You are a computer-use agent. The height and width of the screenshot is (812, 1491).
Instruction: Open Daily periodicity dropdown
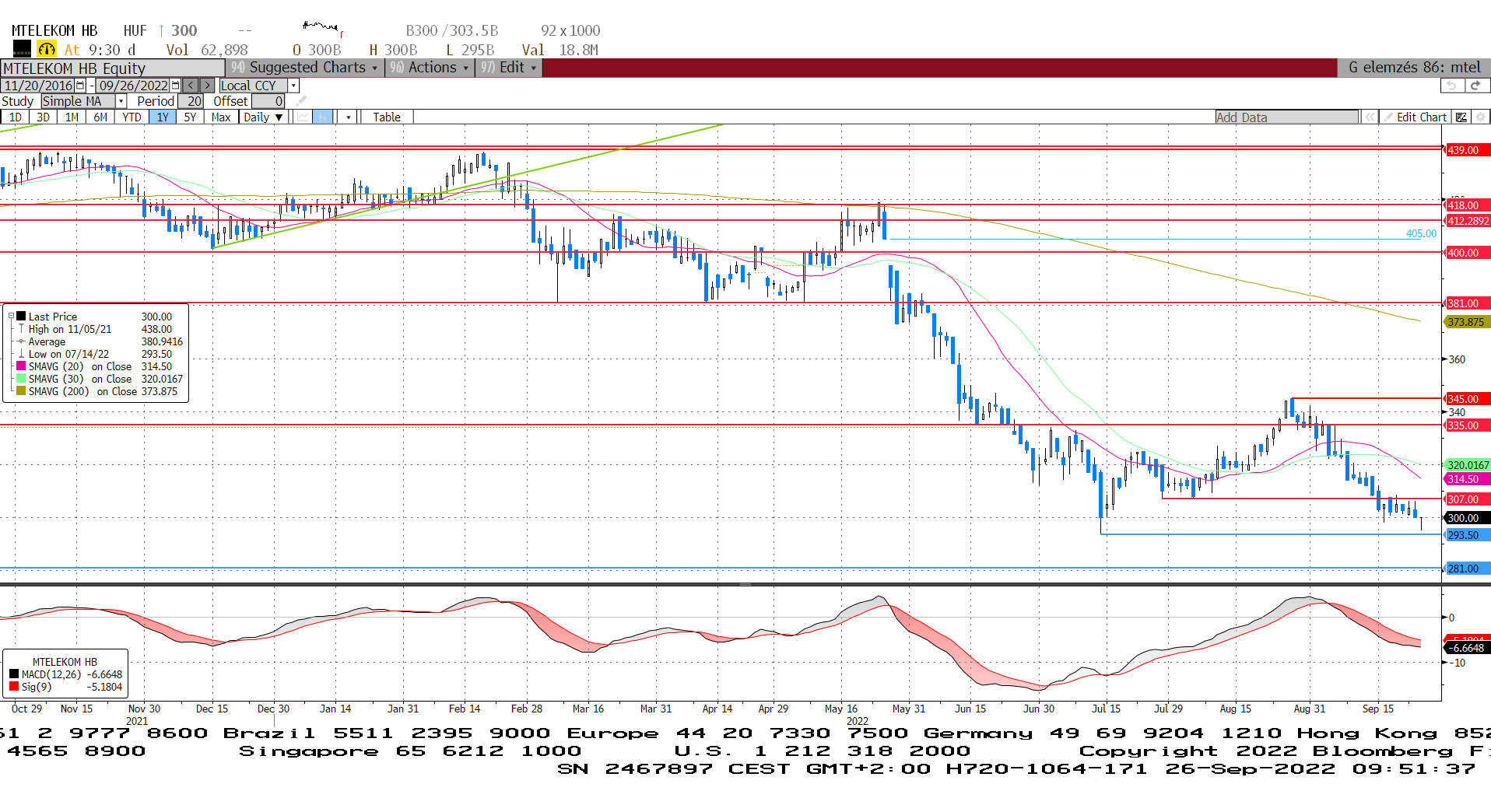point(263,117)
